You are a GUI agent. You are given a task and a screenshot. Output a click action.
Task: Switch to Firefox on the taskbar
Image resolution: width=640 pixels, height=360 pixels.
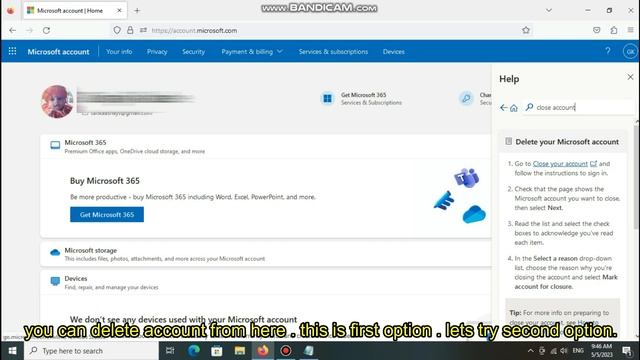tap(263, 351)
